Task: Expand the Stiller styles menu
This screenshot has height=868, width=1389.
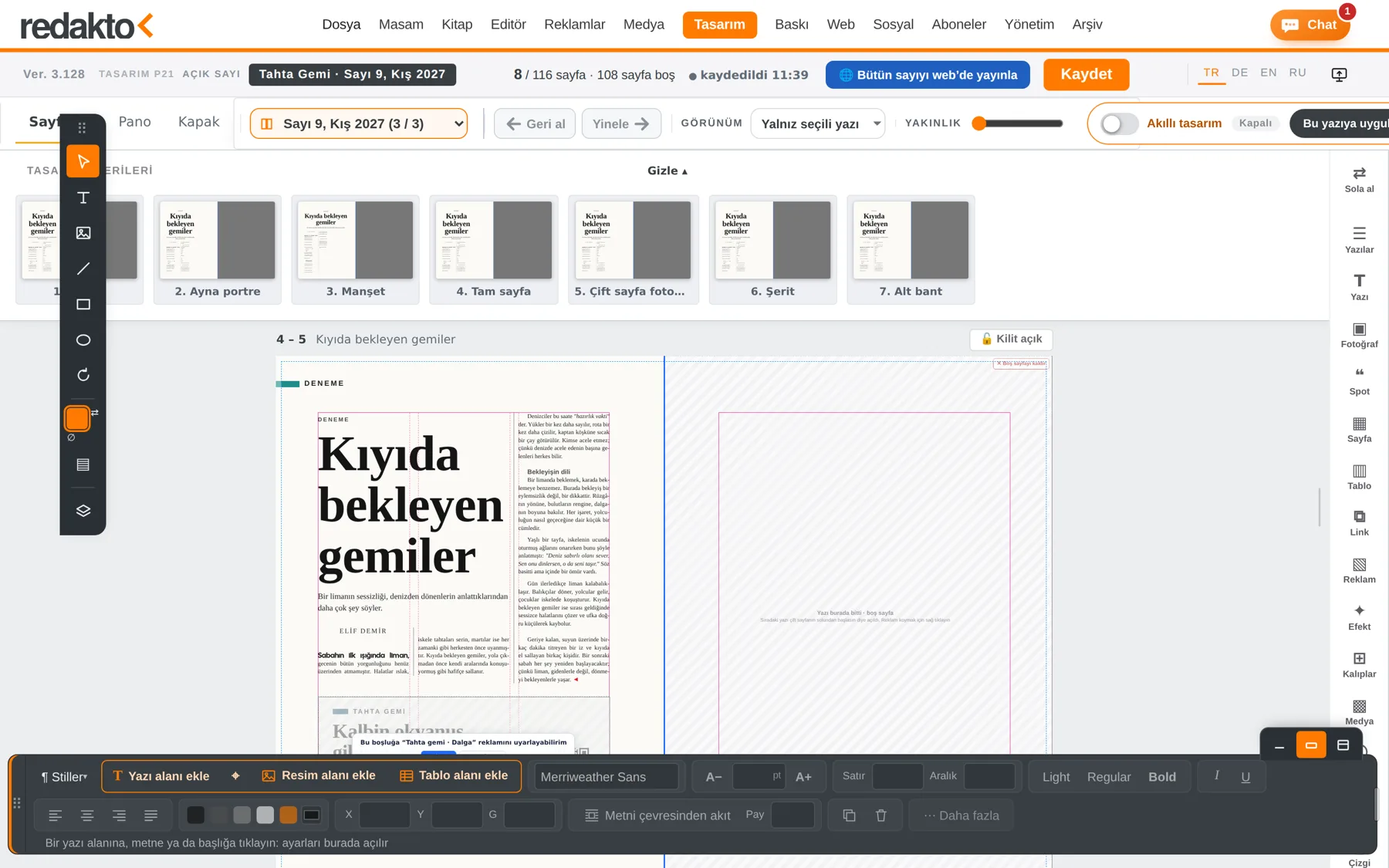Action: click(x=64, y=777)
